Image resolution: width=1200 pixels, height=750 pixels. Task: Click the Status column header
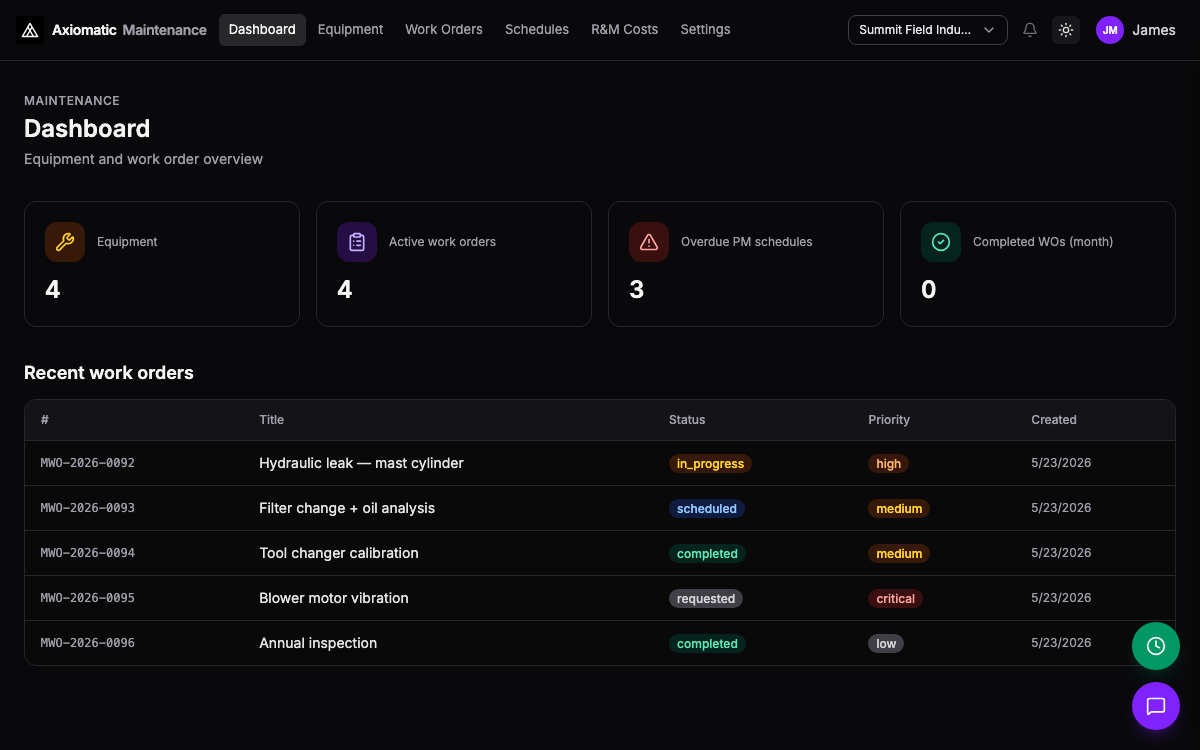tap(687, 420)
